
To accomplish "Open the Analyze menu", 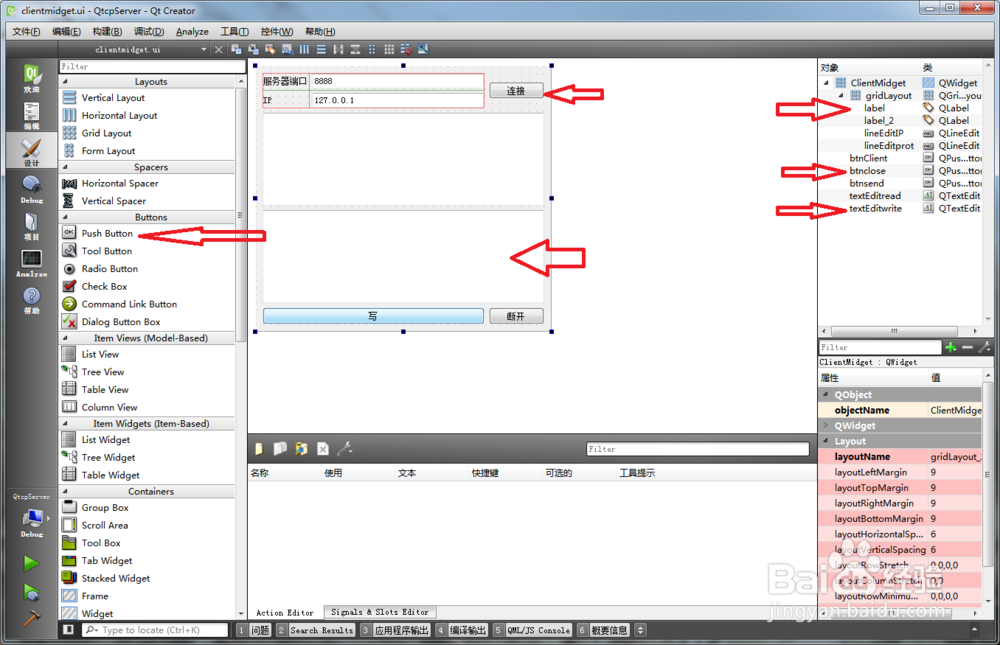I will 192,31.
